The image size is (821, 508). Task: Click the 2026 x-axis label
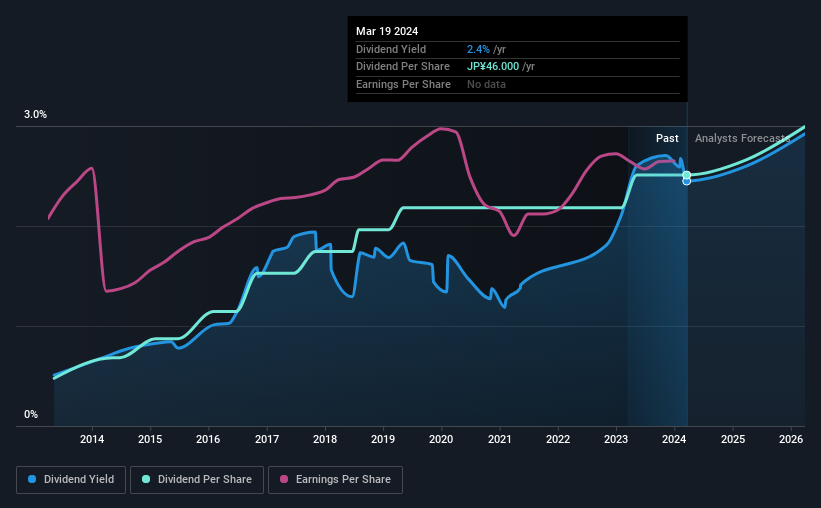point(791,439)
